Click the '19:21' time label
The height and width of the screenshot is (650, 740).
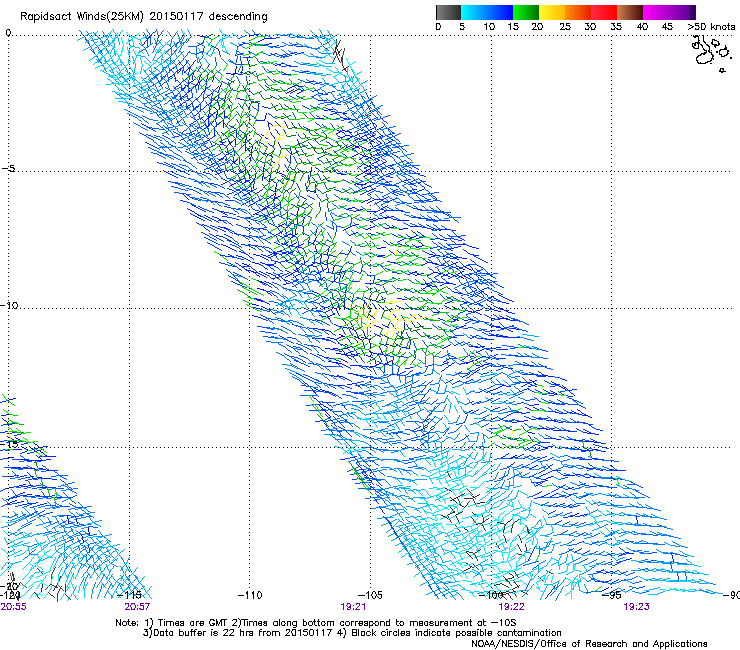(353, 607)
